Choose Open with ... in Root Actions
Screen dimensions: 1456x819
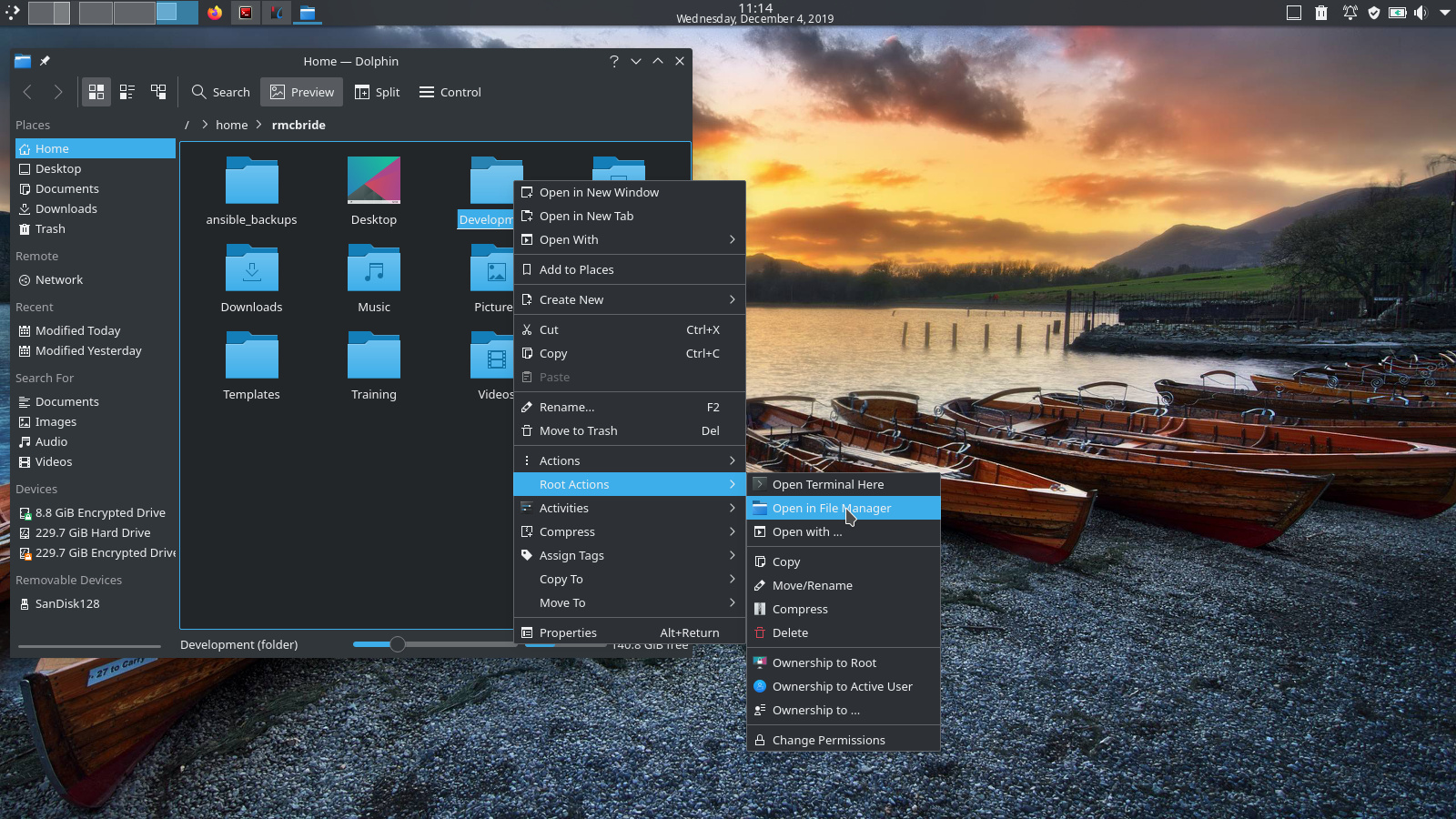[844, 531]
